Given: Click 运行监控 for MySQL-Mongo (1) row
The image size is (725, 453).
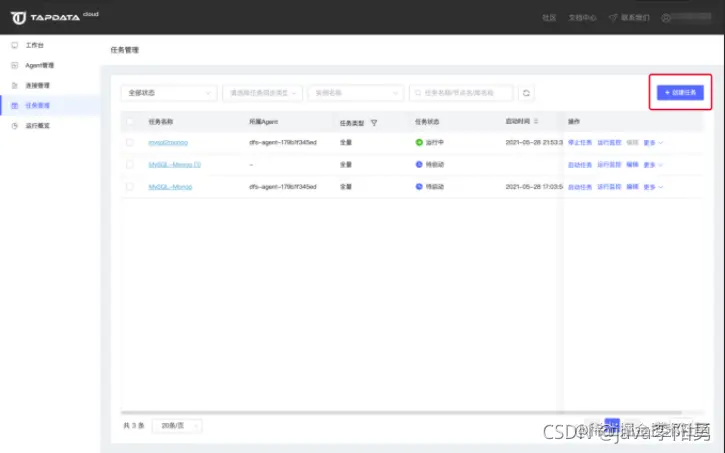Looking at the screenshot, I should [609, 165].
